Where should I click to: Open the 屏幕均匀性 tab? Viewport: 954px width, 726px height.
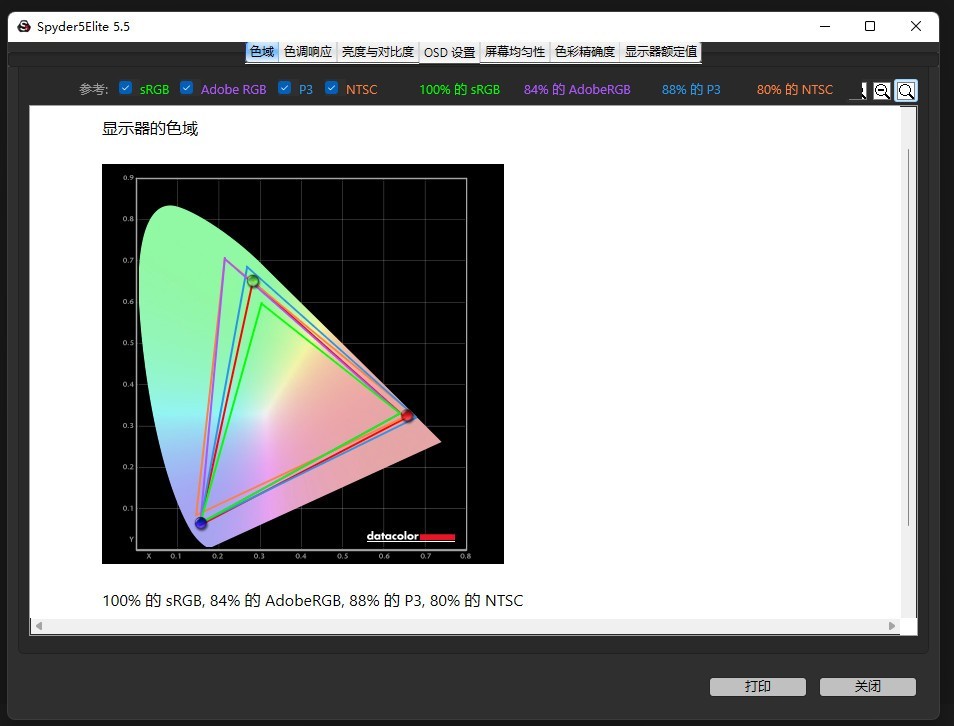515,52
